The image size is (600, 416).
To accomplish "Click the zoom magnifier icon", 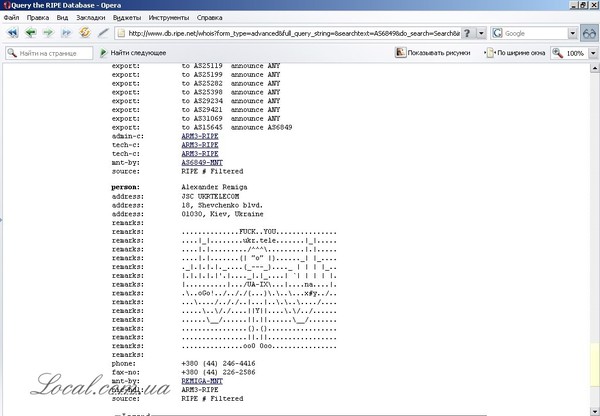I will tap(558, 53).
